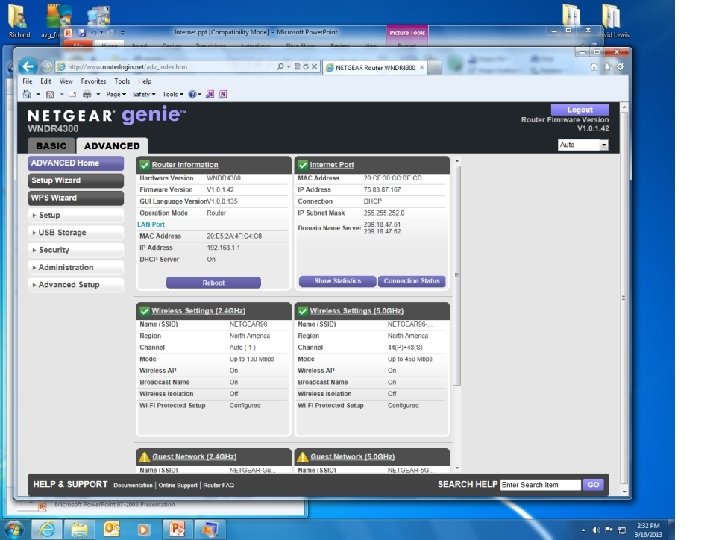Expand the USB Storage sidebar section
Image resolution: width=720 pixels, height=540 pixels.
point(76,233)
